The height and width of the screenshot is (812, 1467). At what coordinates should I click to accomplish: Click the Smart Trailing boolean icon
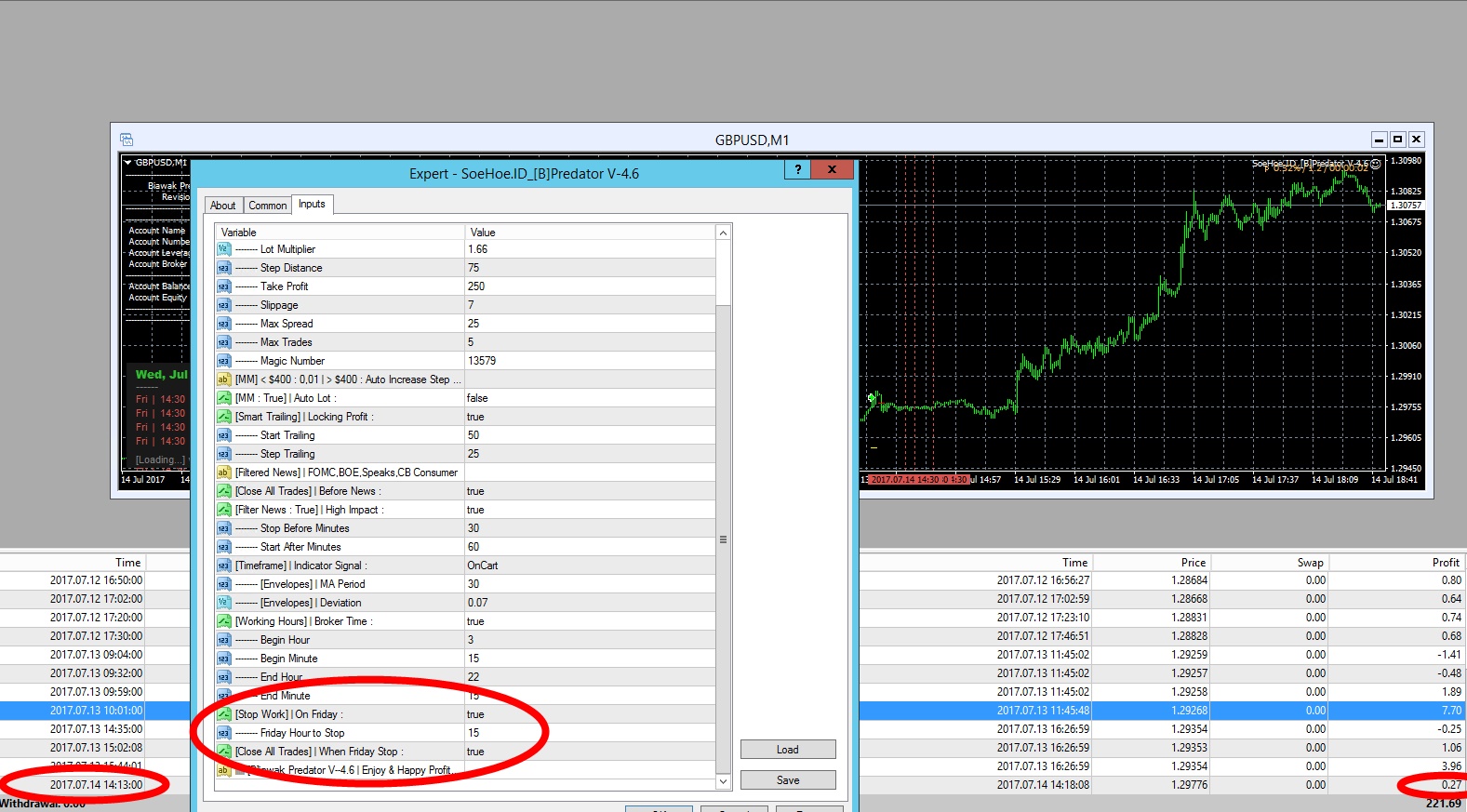(223, 417)
